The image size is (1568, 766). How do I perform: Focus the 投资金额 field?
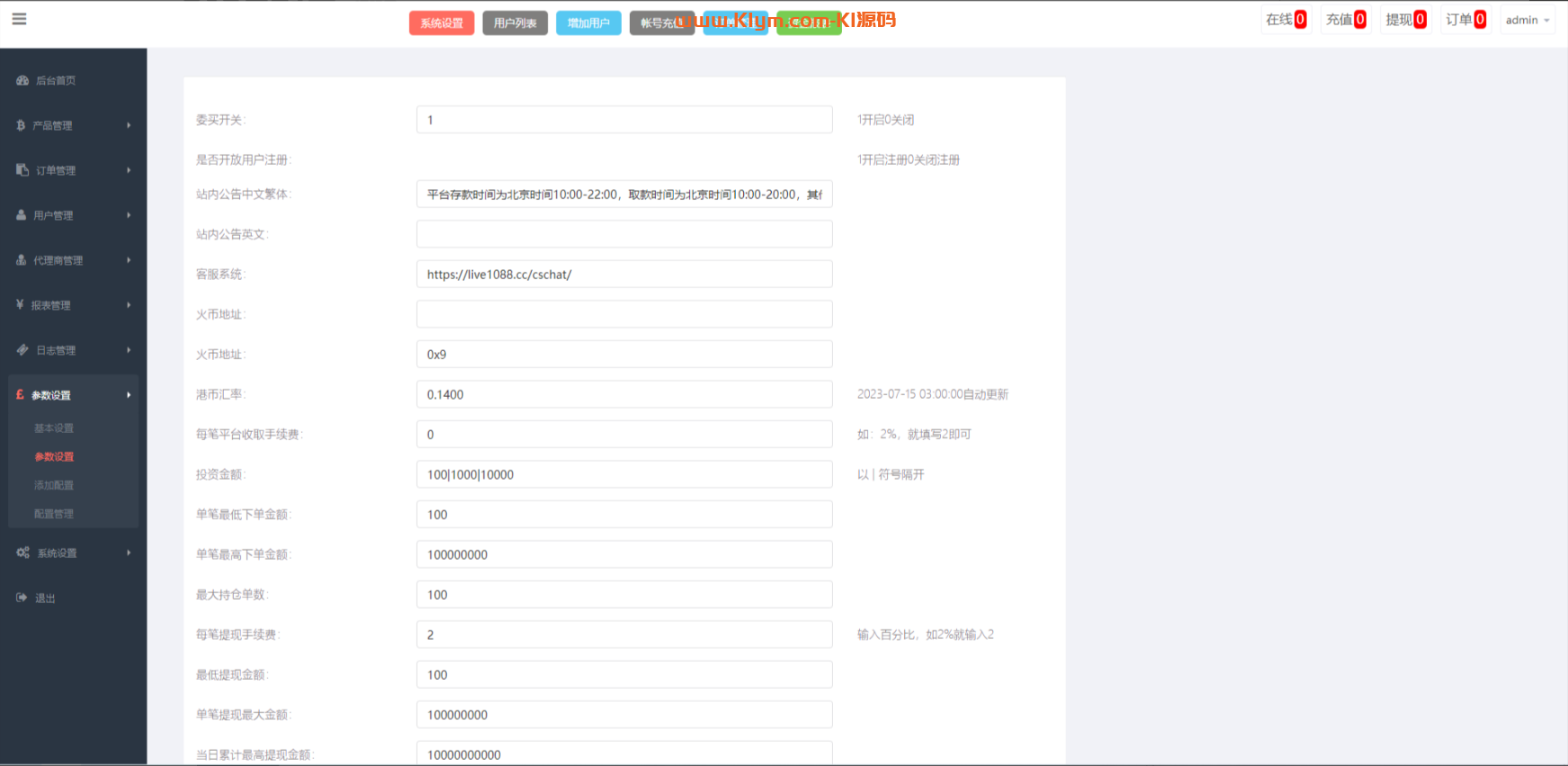point(624,474)
